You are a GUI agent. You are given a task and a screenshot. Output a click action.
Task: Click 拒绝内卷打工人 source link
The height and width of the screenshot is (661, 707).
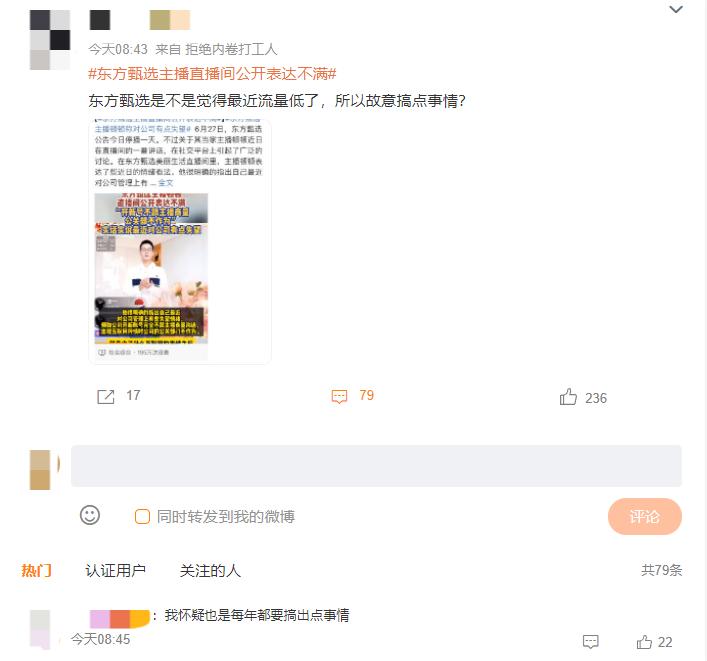pyautogui.click(x=231, y=49)
